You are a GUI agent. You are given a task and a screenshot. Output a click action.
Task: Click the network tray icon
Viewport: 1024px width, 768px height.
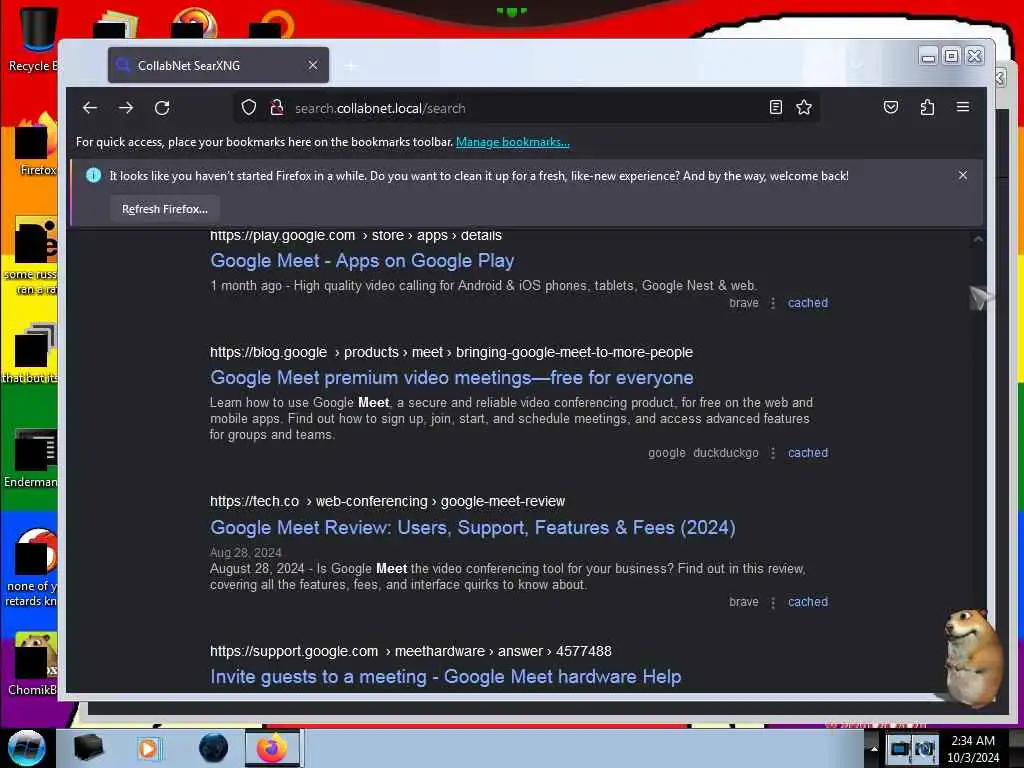[899, 749]
